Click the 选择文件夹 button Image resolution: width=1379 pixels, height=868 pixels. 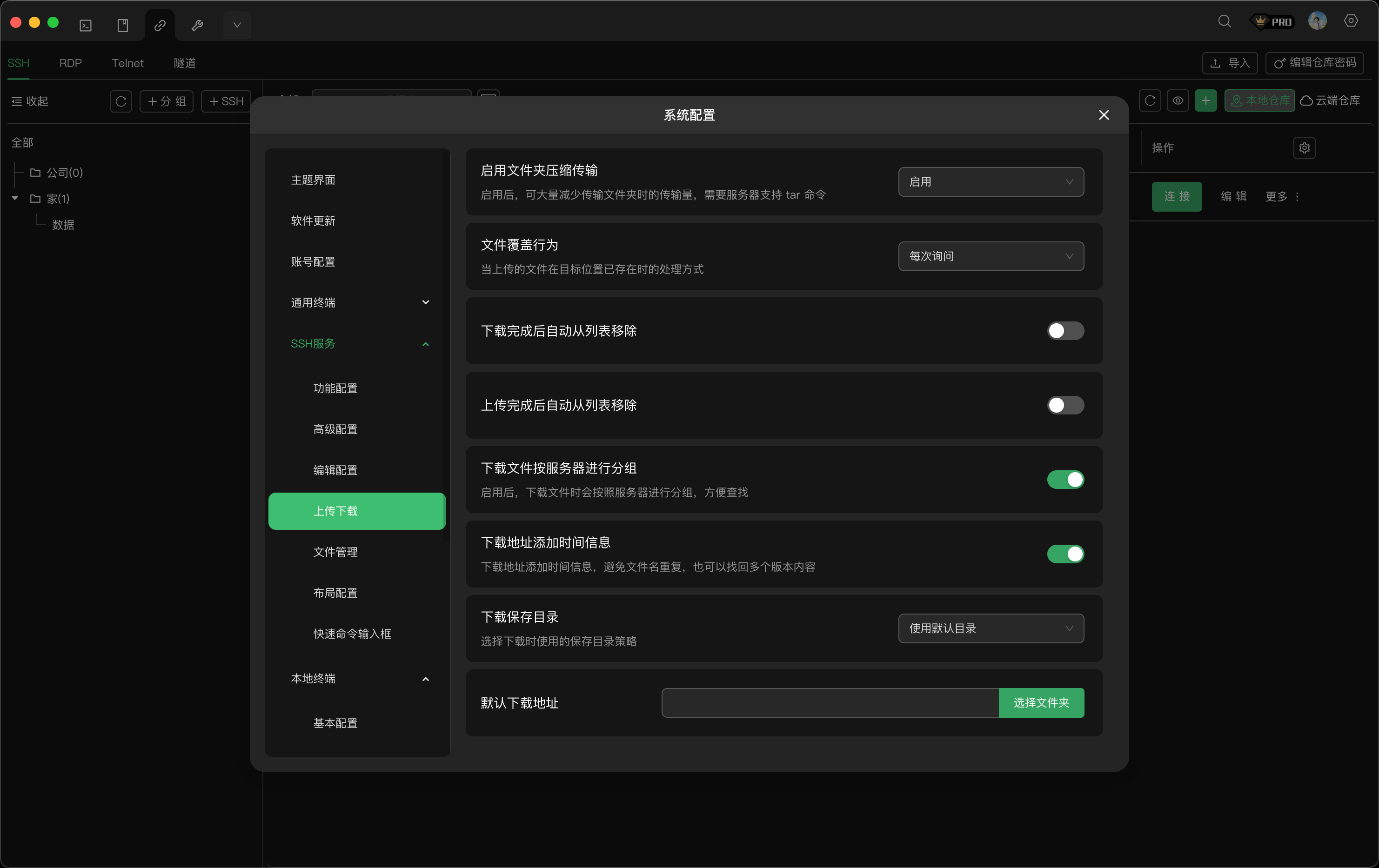tap(1042, 702)
